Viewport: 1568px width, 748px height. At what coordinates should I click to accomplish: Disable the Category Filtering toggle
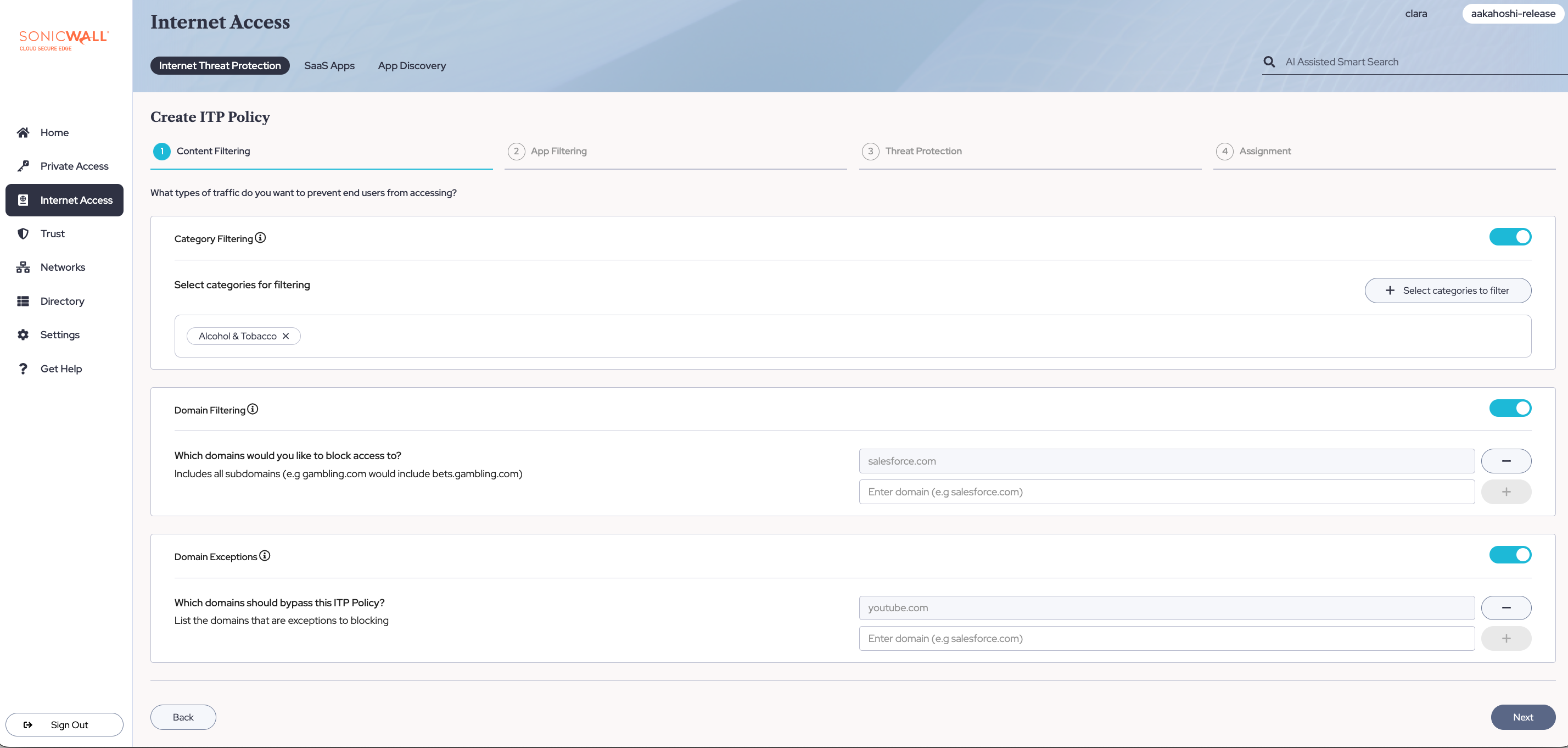1510,237
